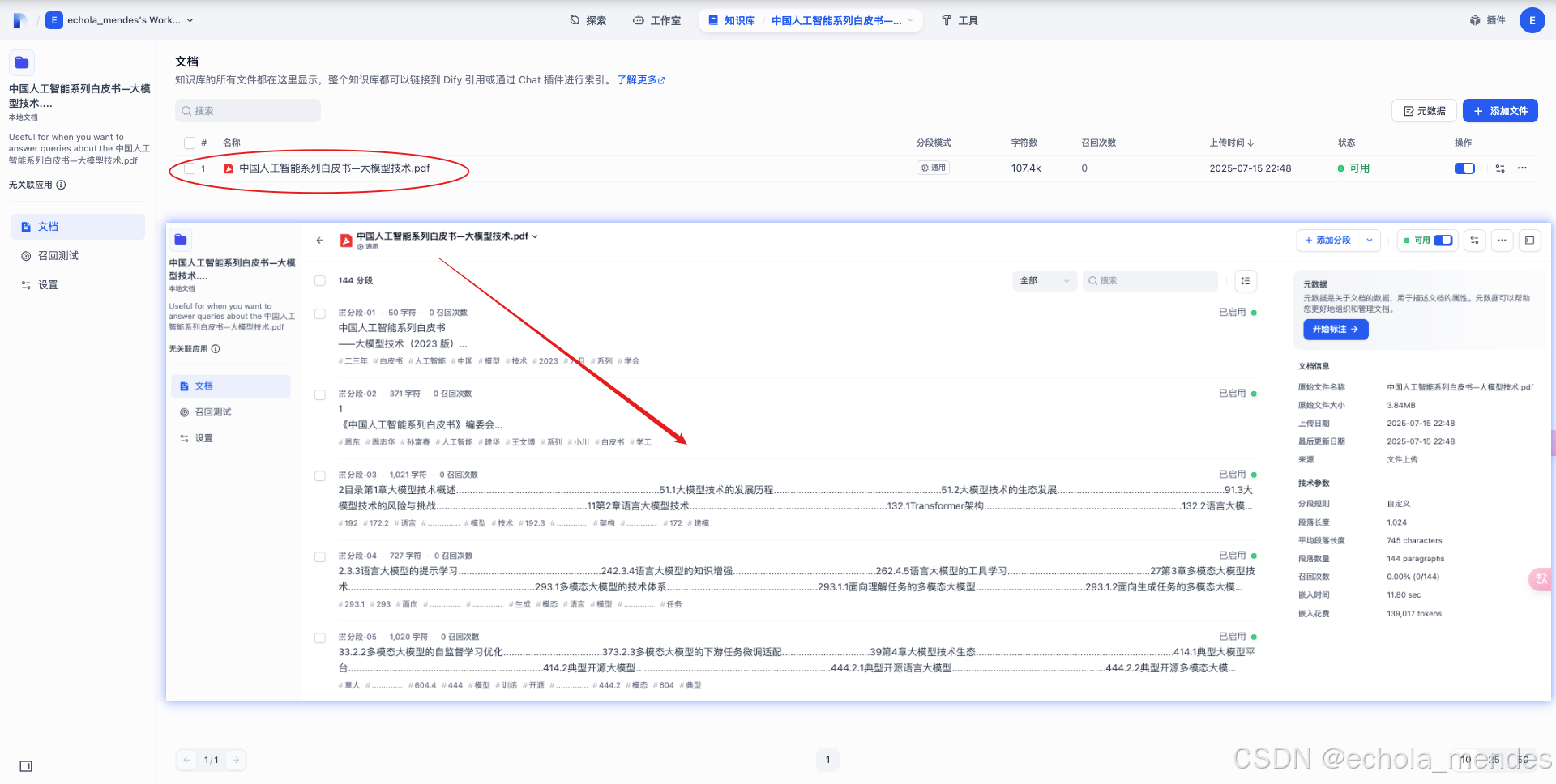Open the 工具 tab

click(960, 20)
